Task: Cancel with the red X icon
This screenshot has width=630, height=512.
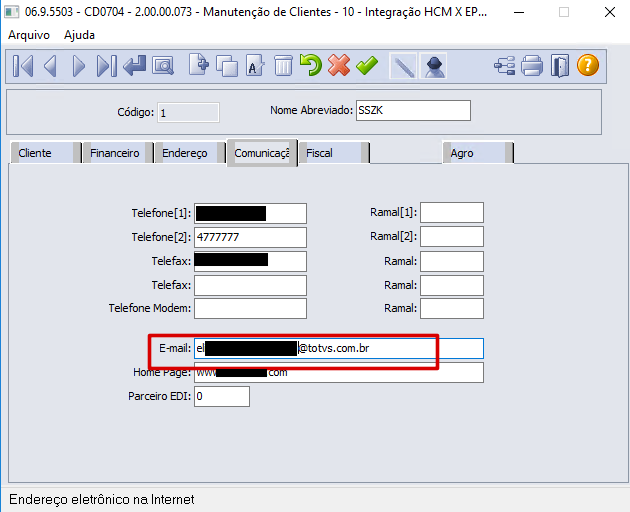Action: [x=339, y=65]
